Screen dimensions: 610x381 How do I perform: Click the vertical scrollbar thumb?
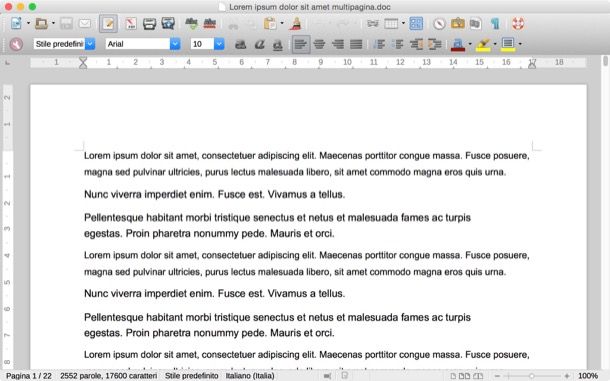(605, 61)
